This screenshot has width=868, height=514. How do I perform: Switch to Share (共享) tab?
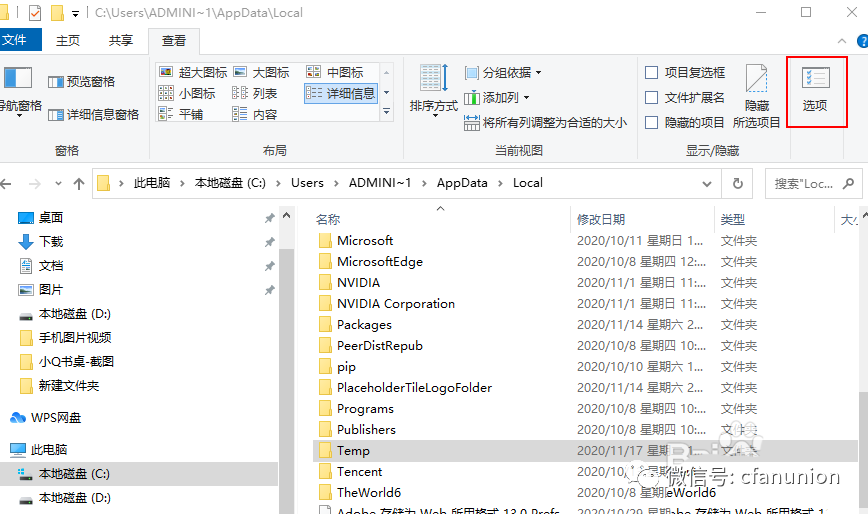pyautogui.click(x=121, y=40)
